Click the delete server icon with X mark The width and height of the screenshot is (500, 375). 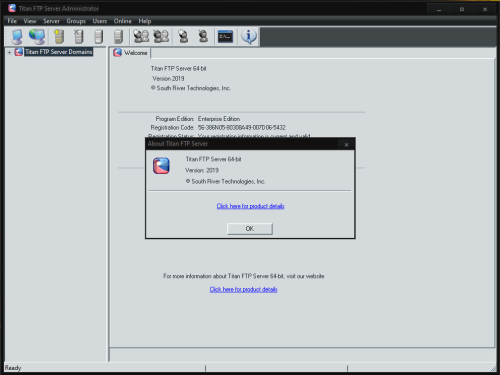click(79, 36)
